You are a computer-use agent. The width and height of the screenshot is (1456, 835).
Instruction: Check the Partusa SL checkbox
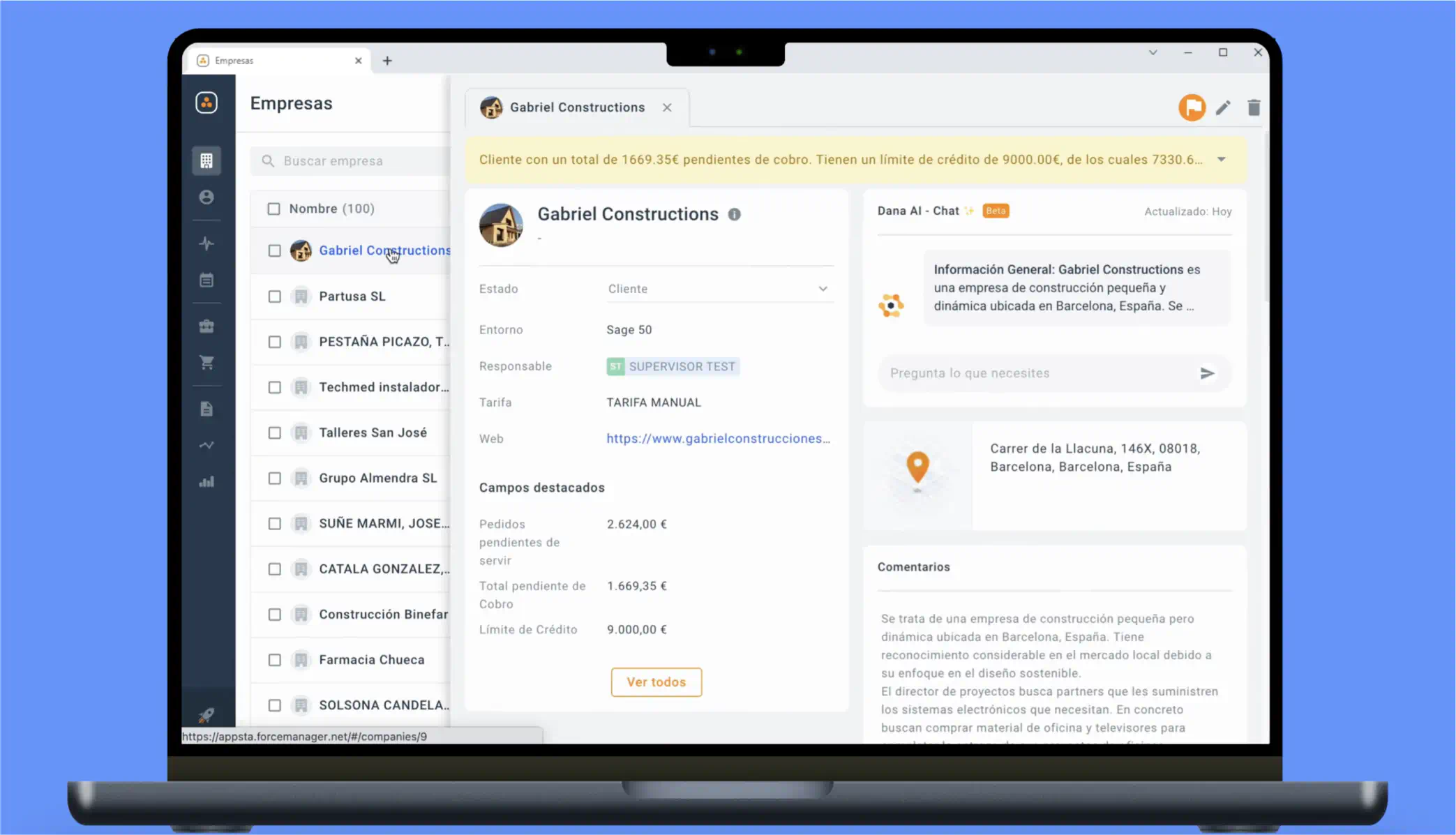click(x=275, y=296)
